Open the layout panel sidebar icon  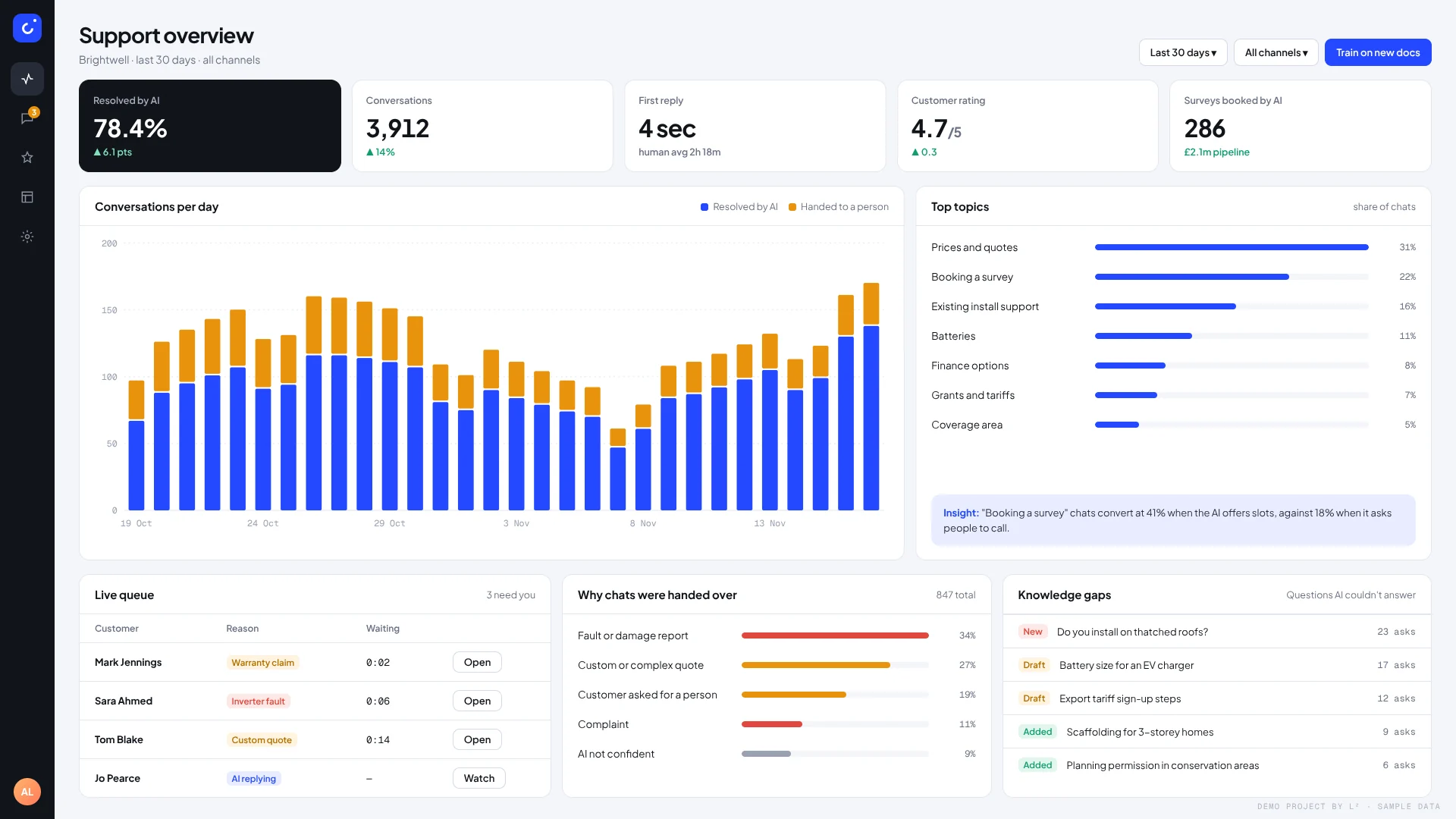tap(27, 197)
